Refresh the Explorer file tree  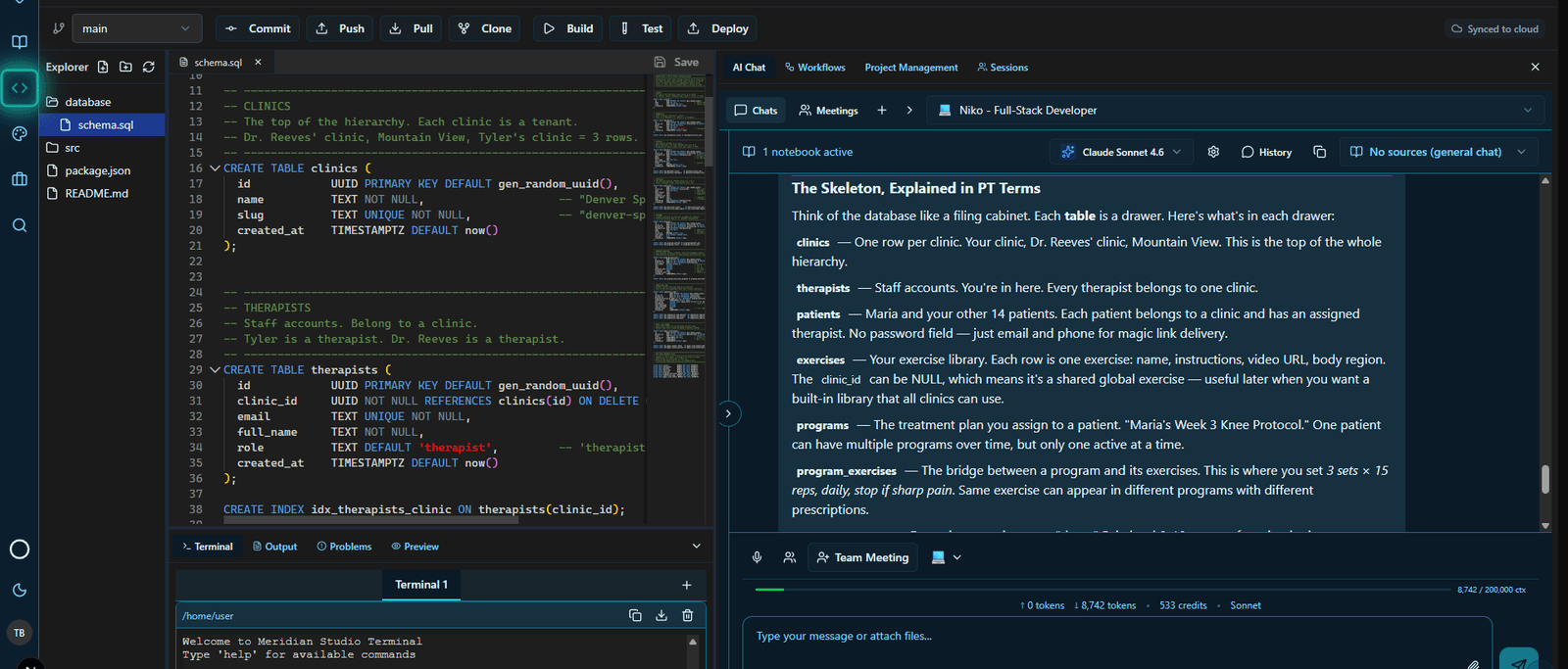[149, 67]
